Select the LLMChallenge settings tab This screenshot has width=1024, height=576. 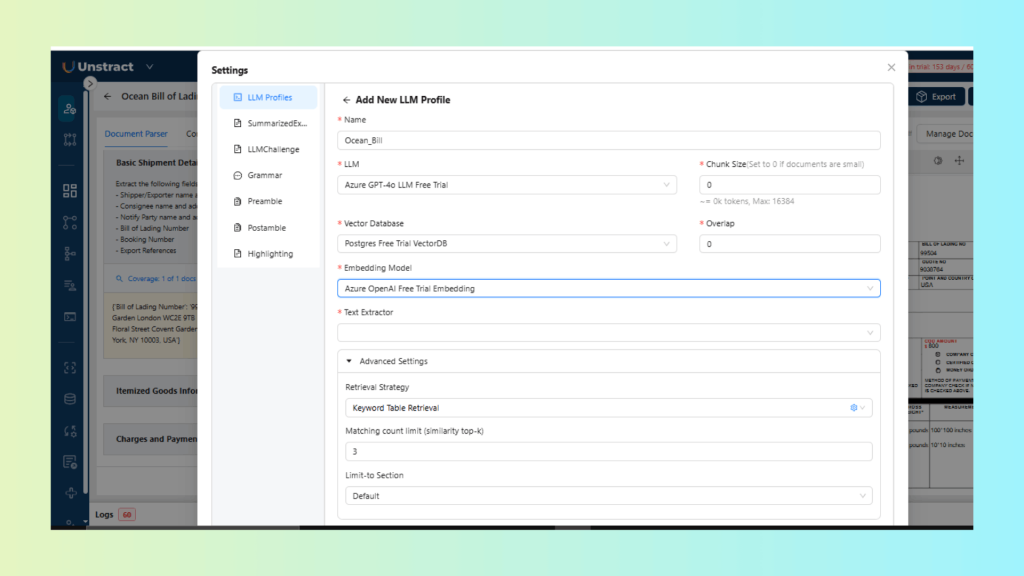(268, 149)
